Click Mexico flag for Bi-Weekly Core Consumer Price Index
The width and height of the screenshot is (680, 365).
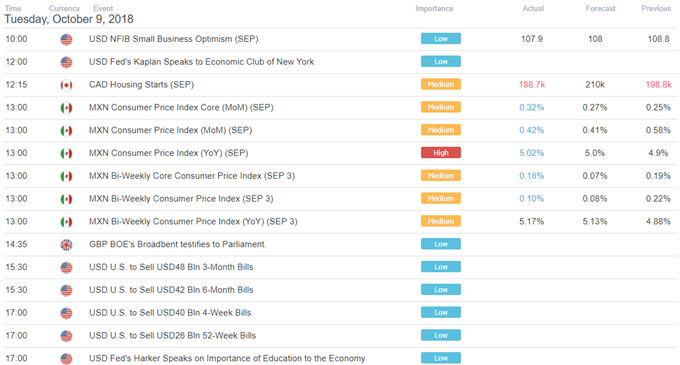66,176
